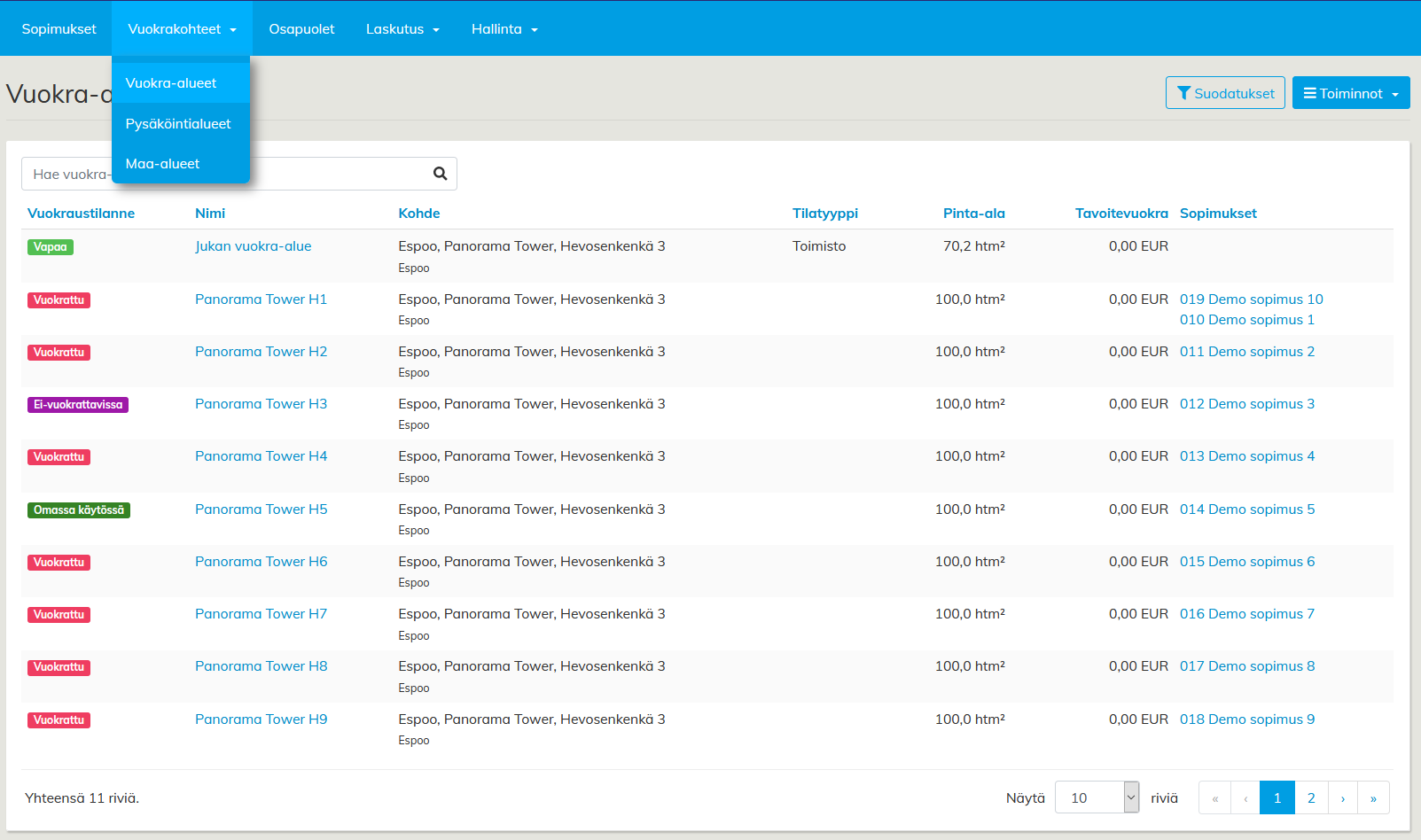Viewport: 1421px width, 840px height.
Task: Select Pysäköintialueet from the dropdown menu
Action: tap(178, 124)
